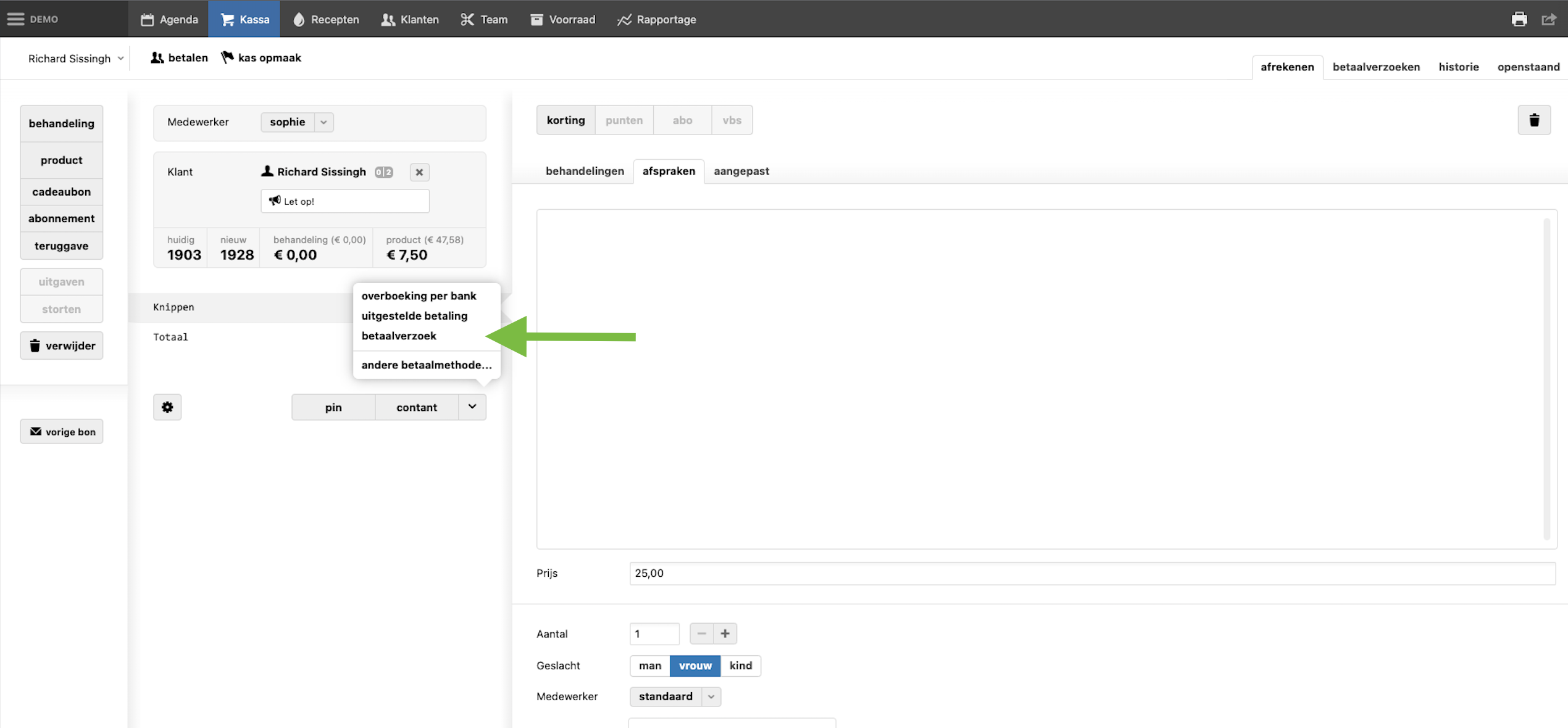
Task: Click the 'pin' payment button
Action: pos(333,407)
